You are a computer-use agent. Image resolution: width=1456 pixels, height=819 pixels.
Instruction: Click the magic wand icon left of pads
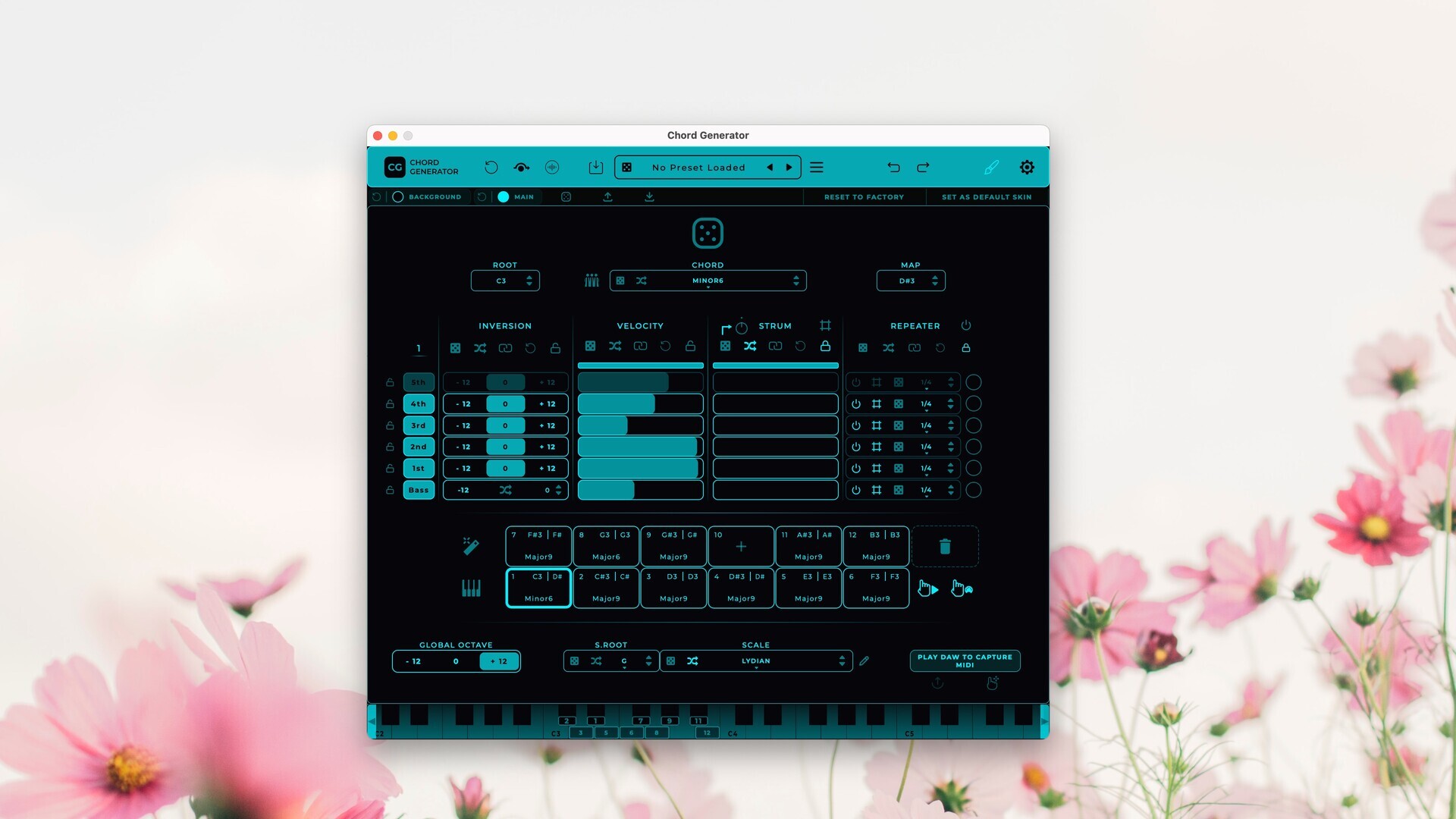coord(471,546)
